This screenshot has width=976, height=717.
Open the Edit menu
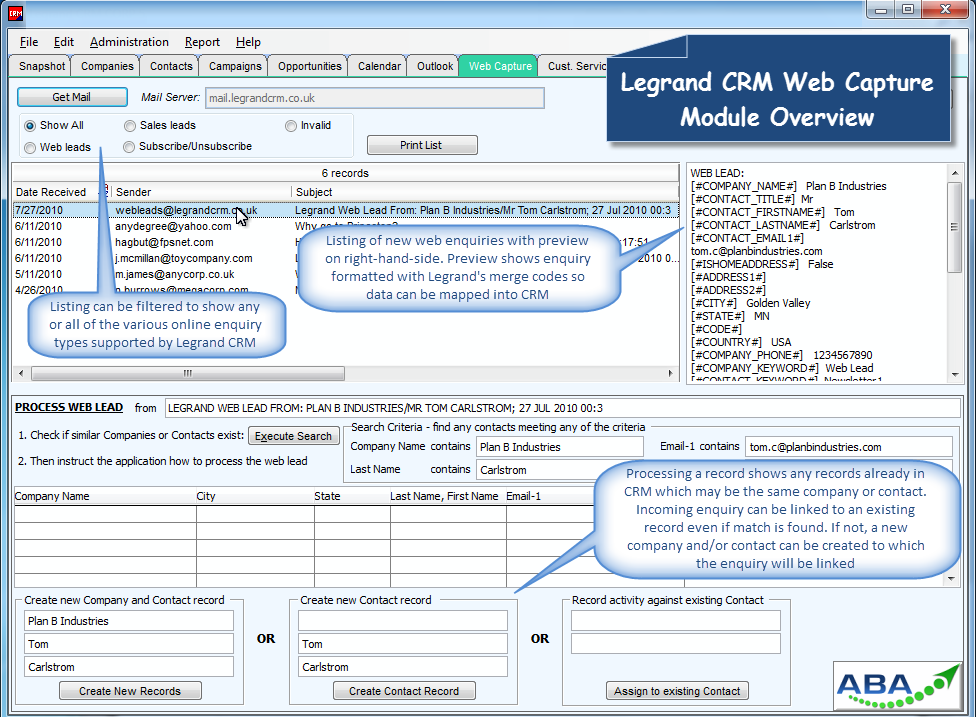[63, 42]
